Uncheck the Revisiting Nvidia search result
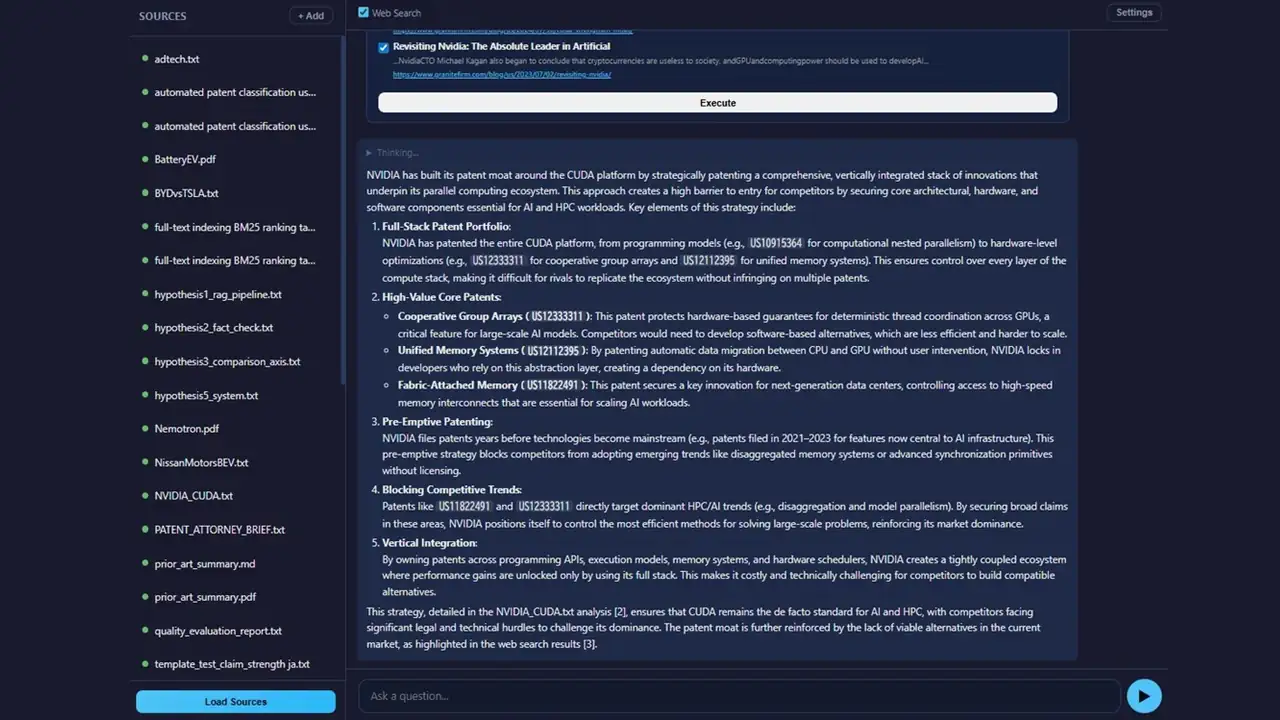This screenshot has height=720, width=1280. pos(384,47)
